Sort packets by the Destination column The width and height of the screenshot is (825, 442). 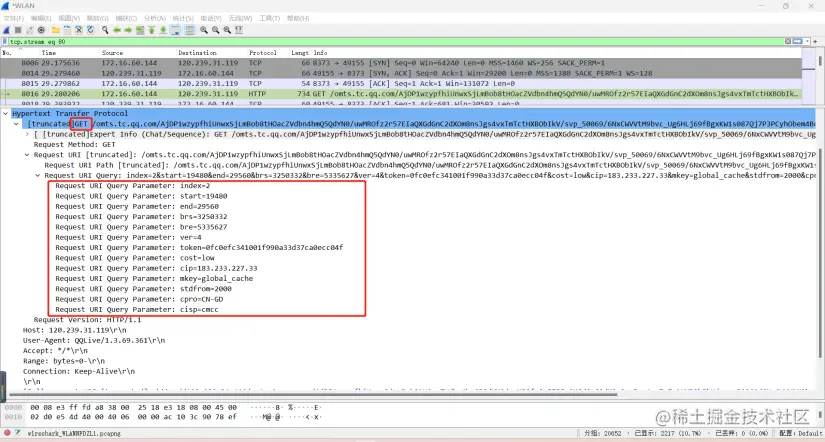tap(212, 53)
